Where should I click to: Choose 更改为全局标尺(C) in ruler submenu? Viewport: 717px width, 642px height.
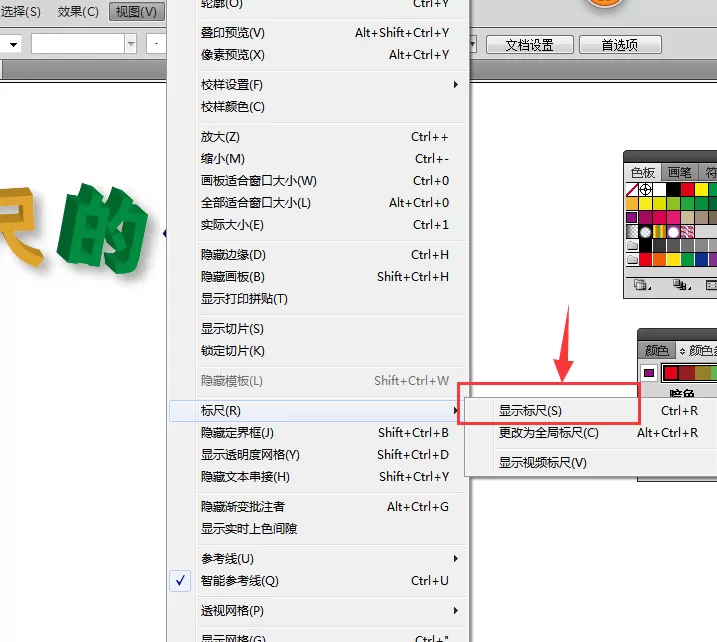click(x=590, y=433)
